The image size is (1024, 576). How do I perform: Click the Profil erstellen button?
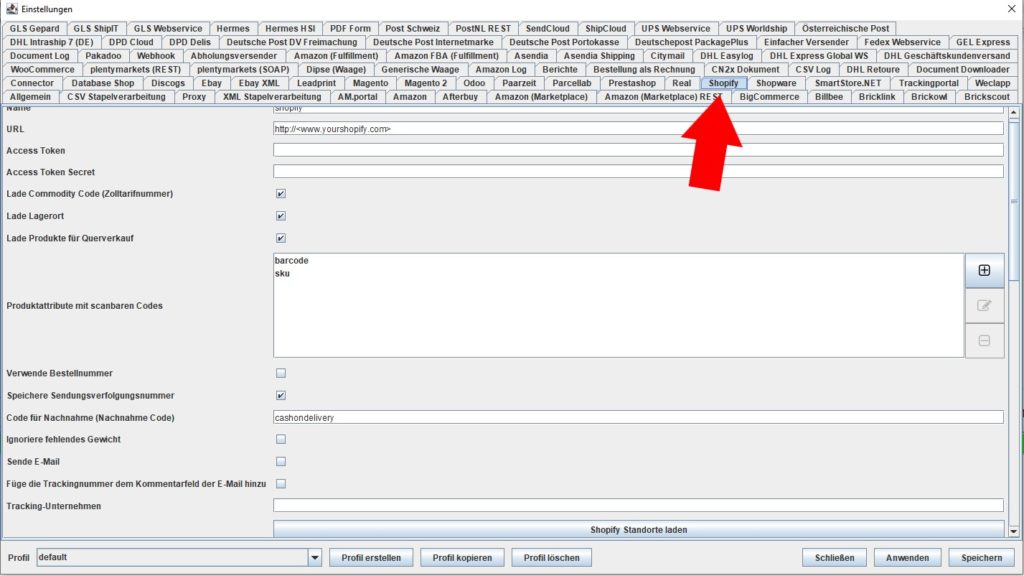pyautogui.click(x=371, y=558)
